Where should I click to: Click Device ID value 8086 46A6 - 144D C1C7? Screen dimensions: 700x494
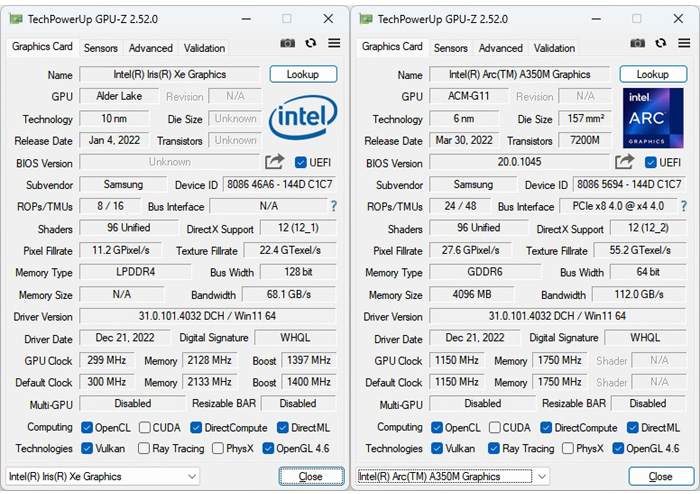pos(279,184)
